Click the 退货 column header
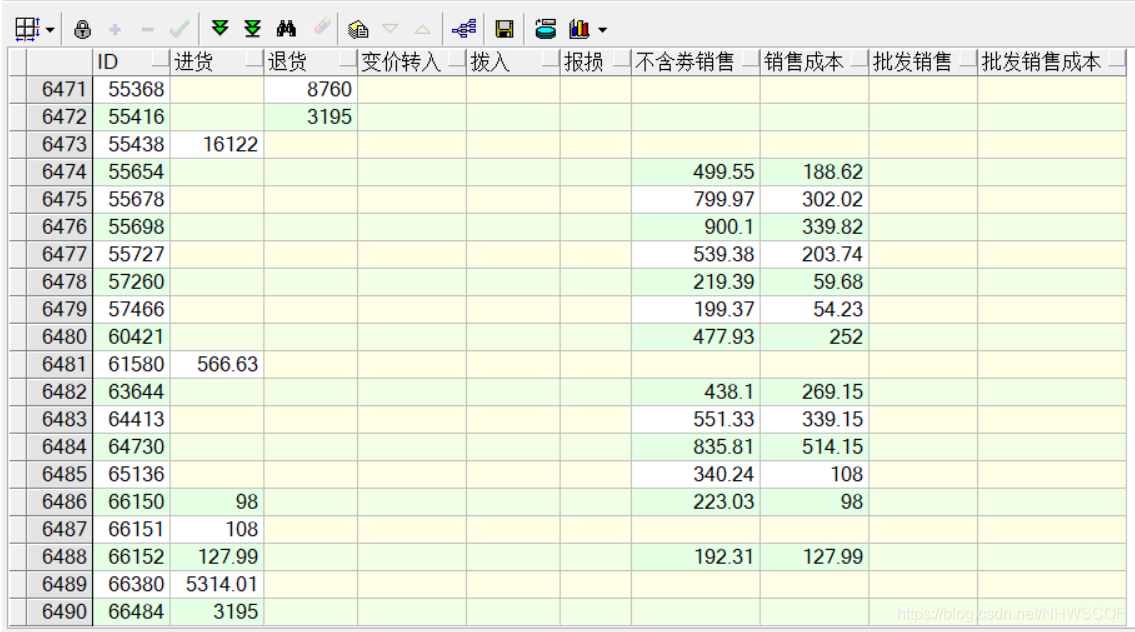 (x=311, y=62)
